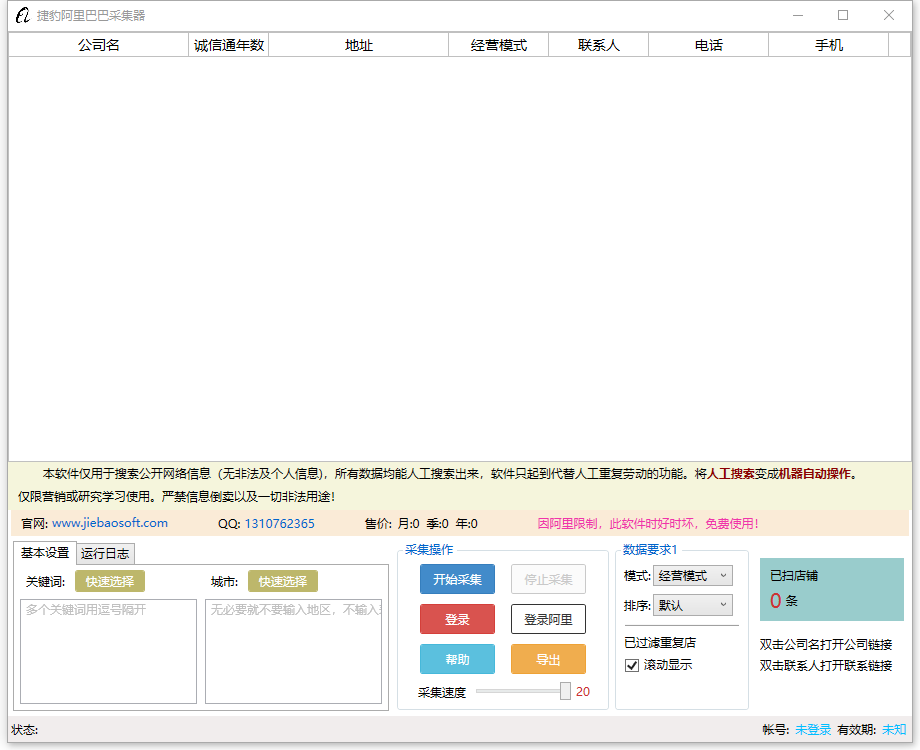Maximize the 捷豹阿里巴巴采集器 window
Screen dimensions: 920x750
843,15
